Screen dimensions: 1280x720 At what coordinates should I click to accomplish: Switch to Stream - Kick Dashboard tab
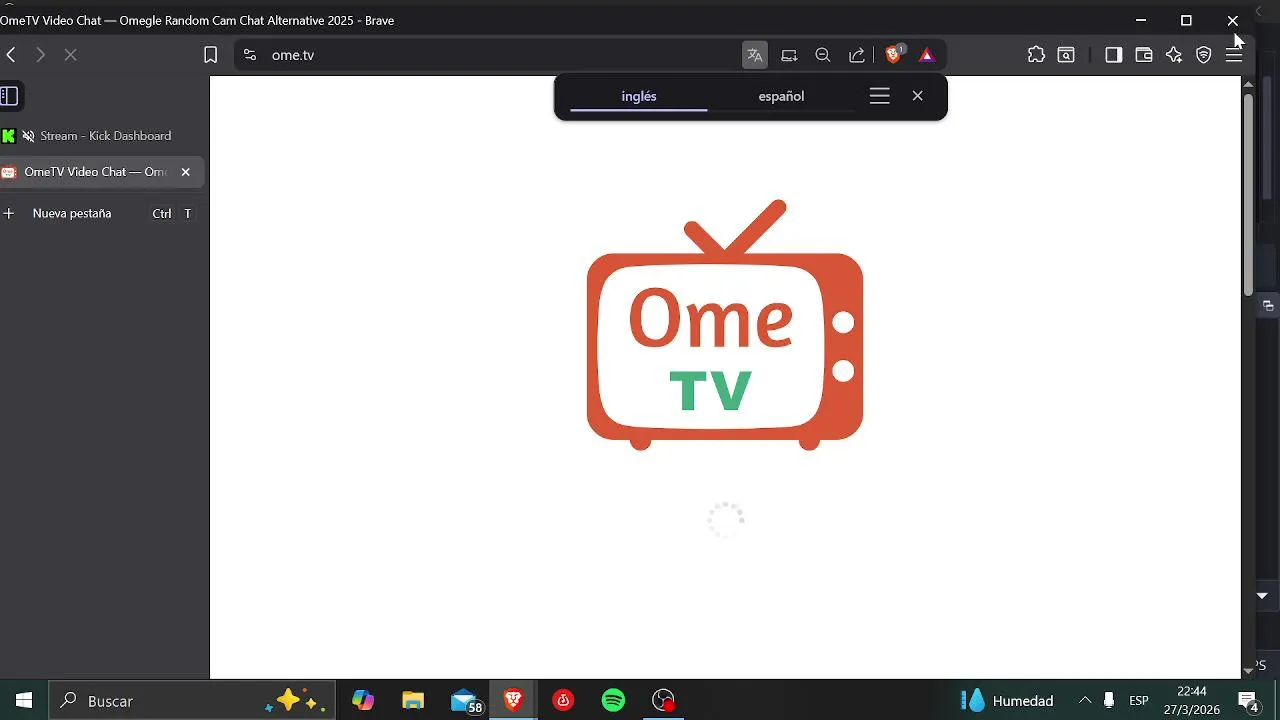click(102, 136)
